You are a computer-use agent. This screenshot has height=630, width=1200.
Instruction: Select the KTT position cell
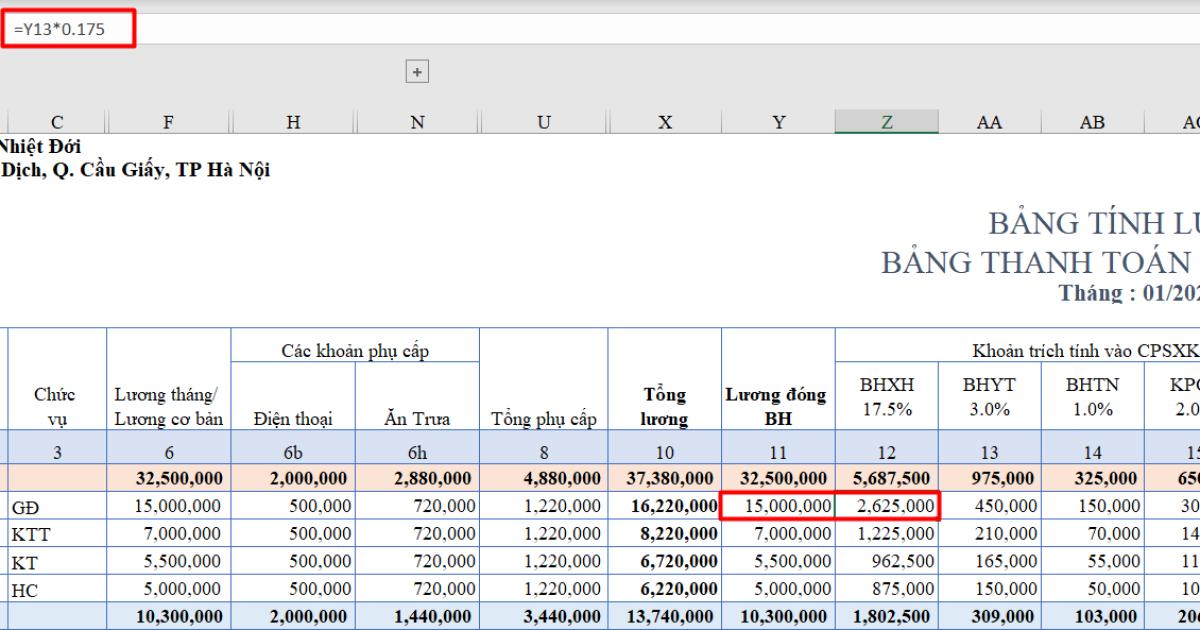[57, 535]
